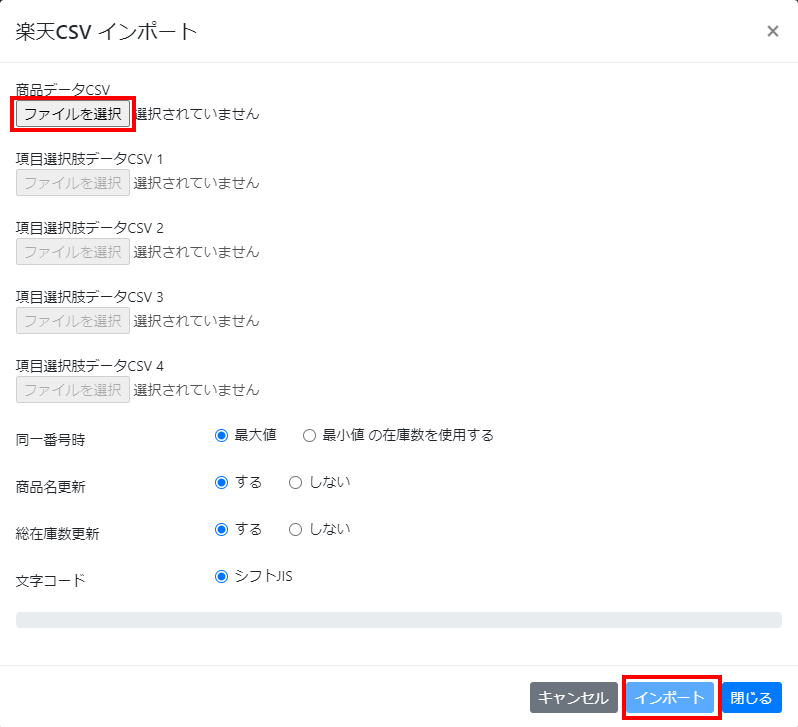
Task: Click 選択されていません next to 商品データCSV
Action: click(x=197, y=114)
